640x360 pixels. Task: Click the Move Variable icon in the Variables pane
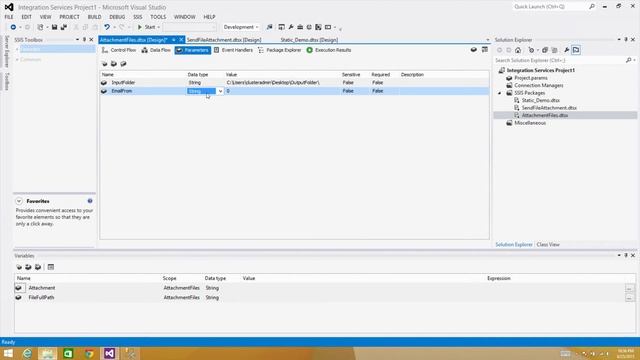[28, 267]
